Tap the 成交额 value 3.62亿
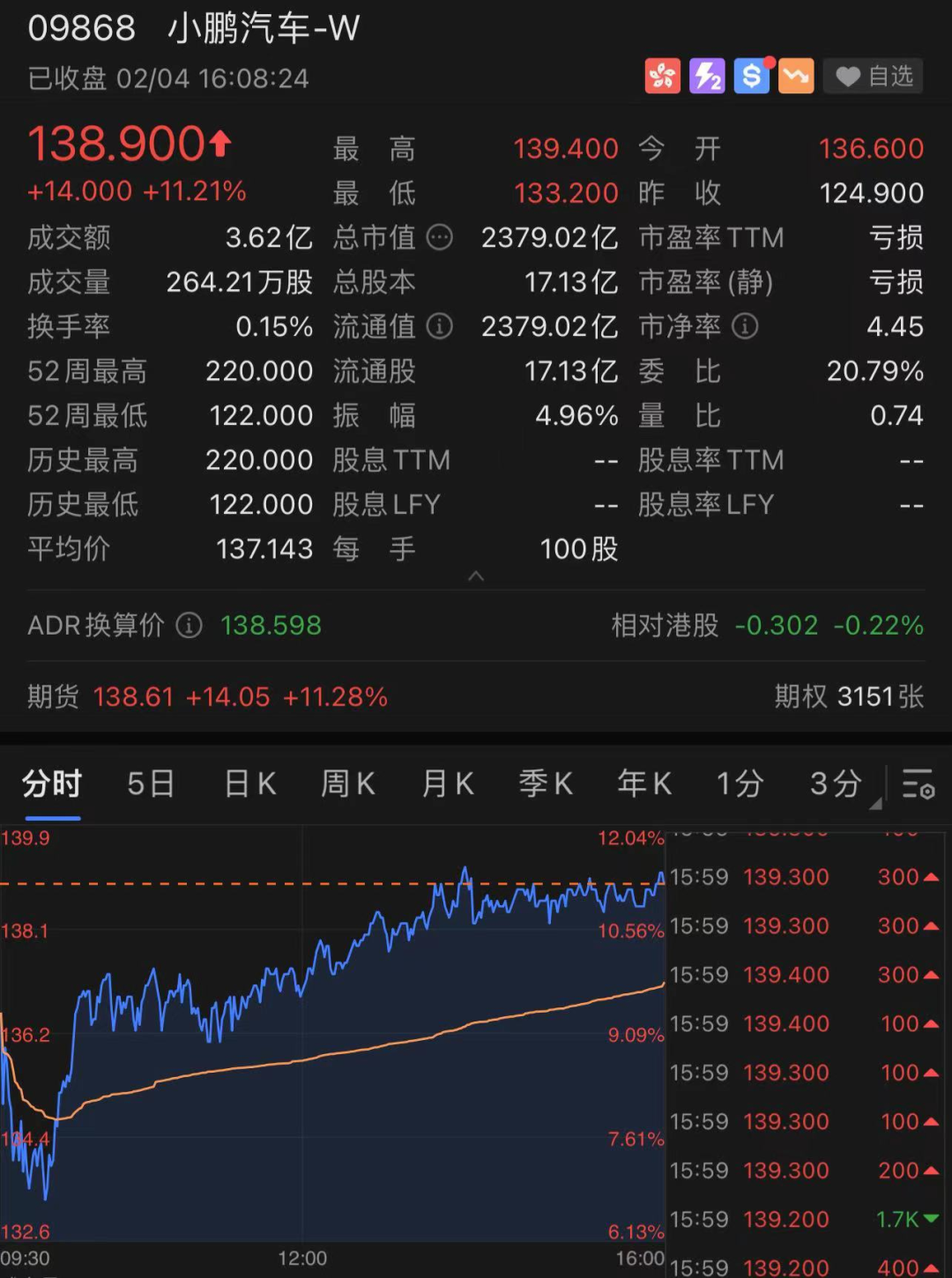 (x=269, y=238)
